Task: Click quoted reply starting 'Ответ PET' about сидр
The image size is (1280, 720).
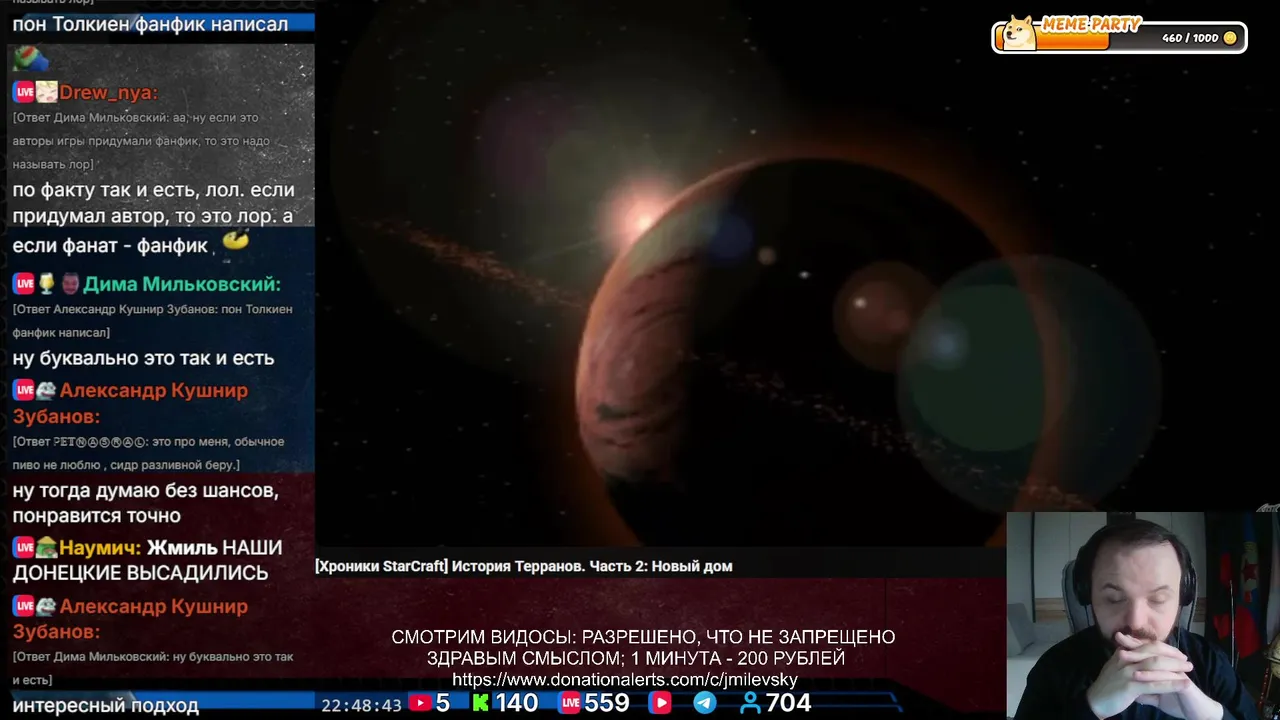Action: 148,453
